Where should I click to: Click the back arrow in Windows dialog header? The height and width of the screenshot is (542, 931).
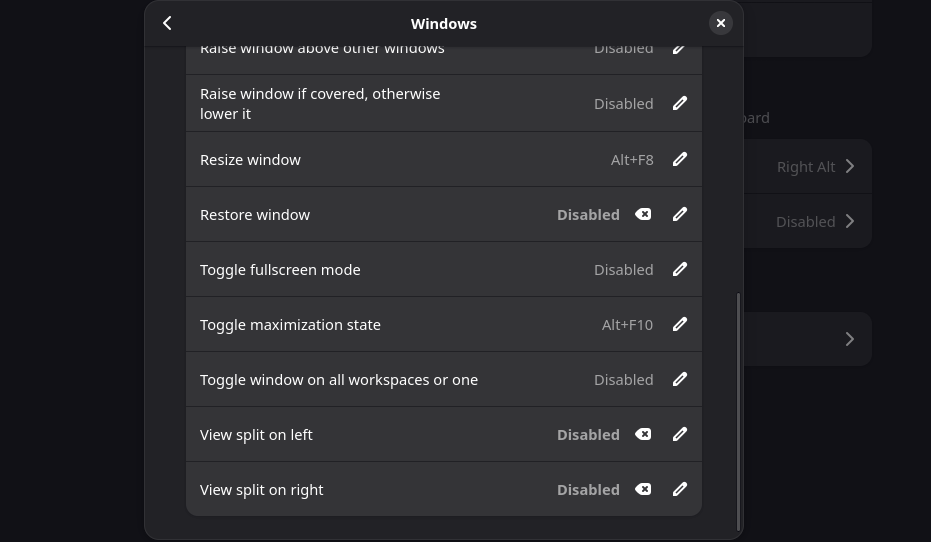click(167, 23)
